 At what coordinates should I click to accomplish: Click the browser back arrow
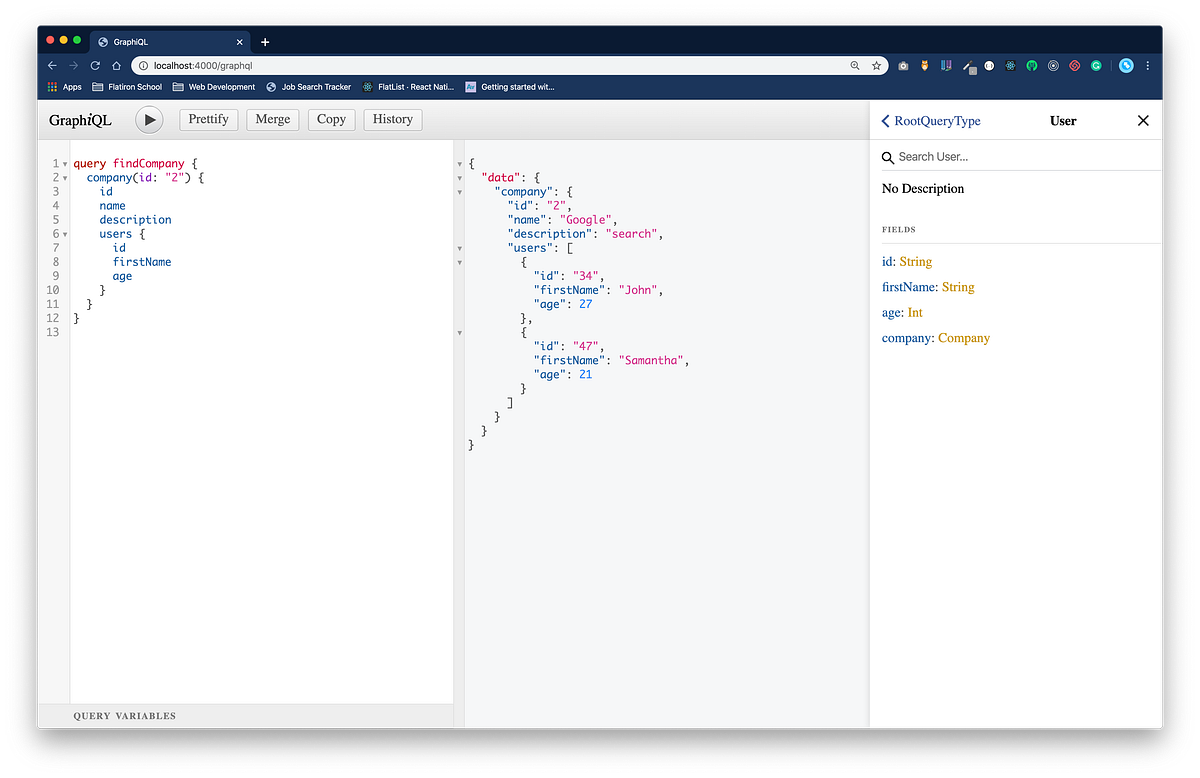point(52,65)
